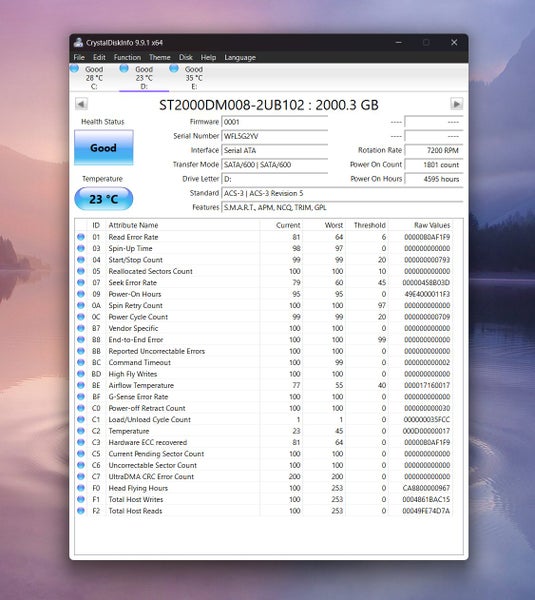Click the Good health status button
Viewport: 535px width, 600px height.
pos(104,148)
